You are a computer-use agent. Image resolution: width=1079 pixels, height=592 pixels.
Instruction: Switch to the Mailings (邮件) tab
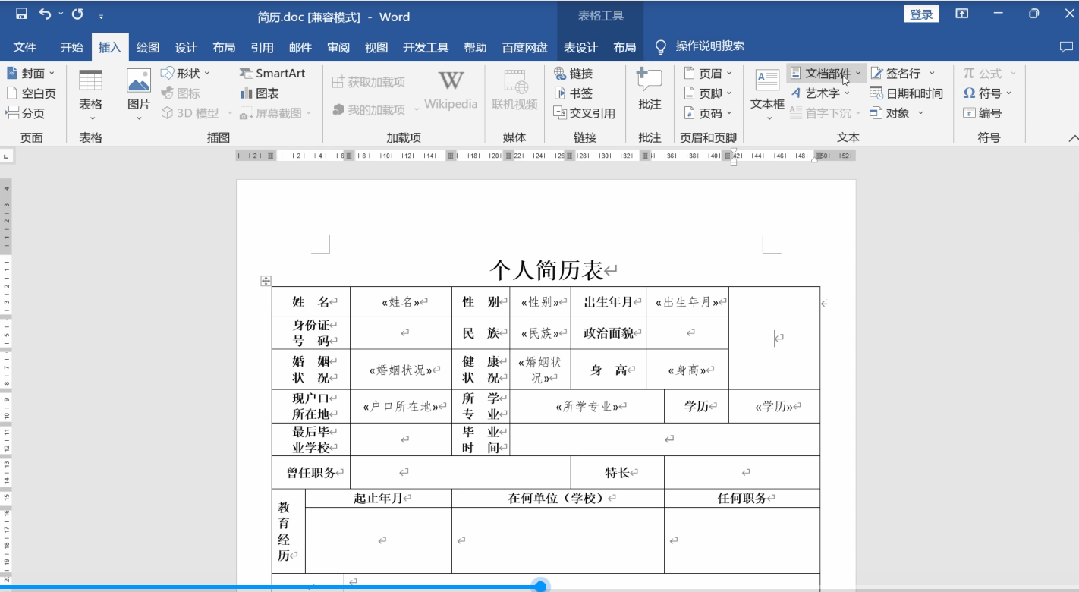tap(300, 47)
